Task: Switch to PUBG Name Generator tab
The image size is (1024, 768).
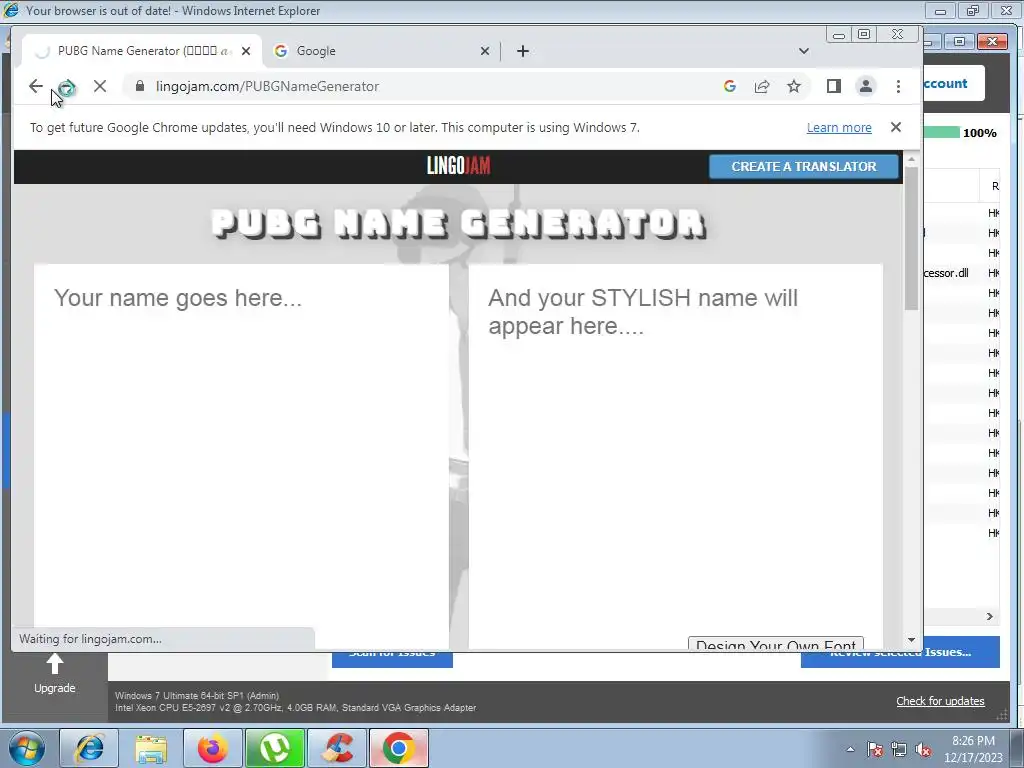Action: pos(142,51)
